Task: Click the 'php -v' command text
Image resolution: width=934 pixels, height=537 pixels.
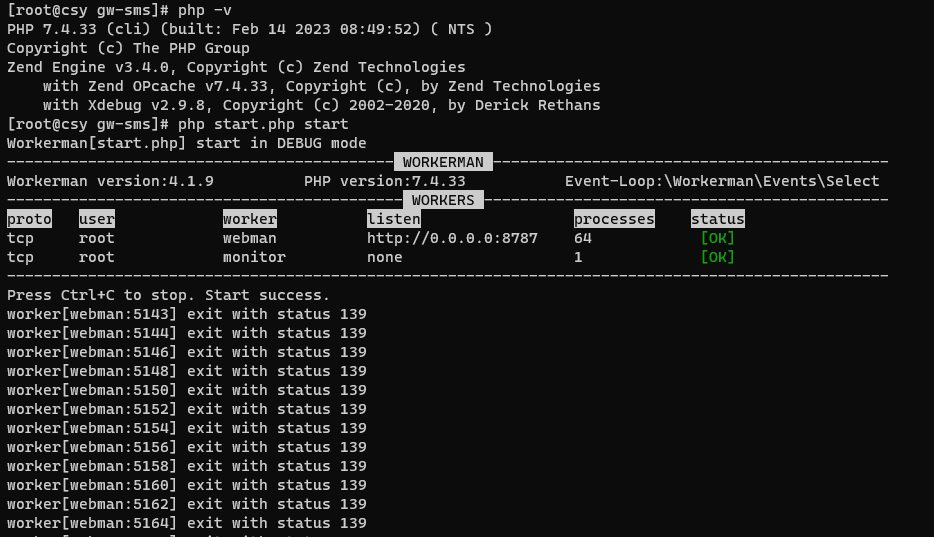Action: 204,10
